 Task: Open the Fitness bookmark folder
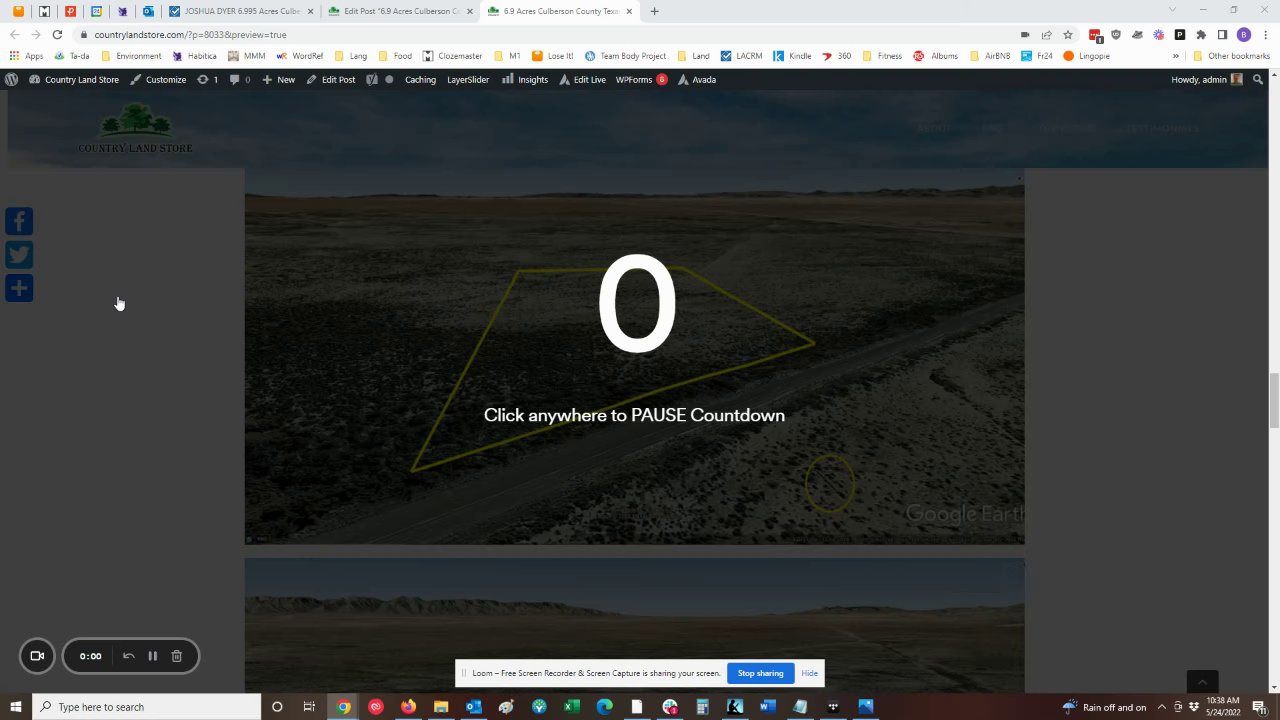pyautogui.click(x=881, y=56)
